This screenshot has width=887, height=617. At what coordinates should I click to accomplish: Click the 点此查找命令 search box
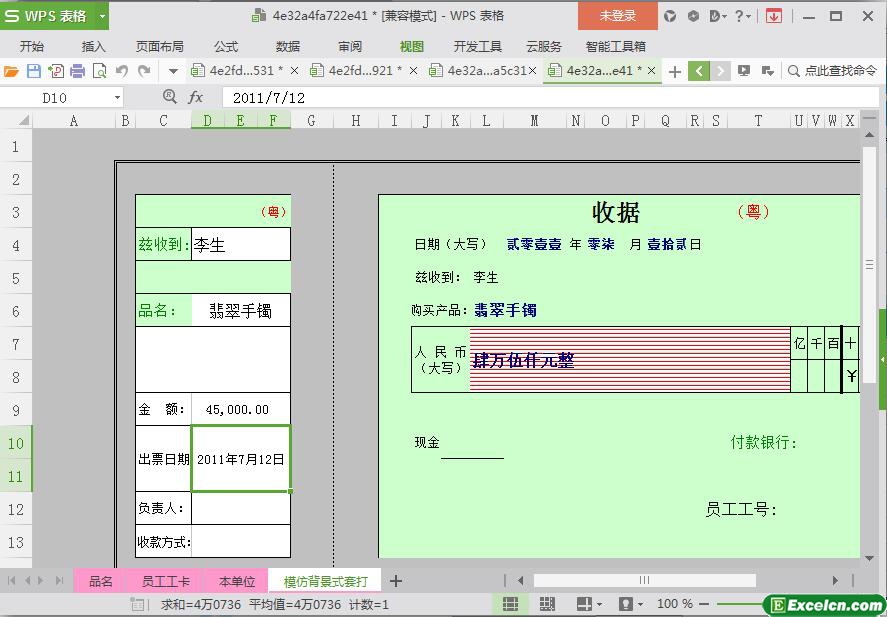click(832, 71)
